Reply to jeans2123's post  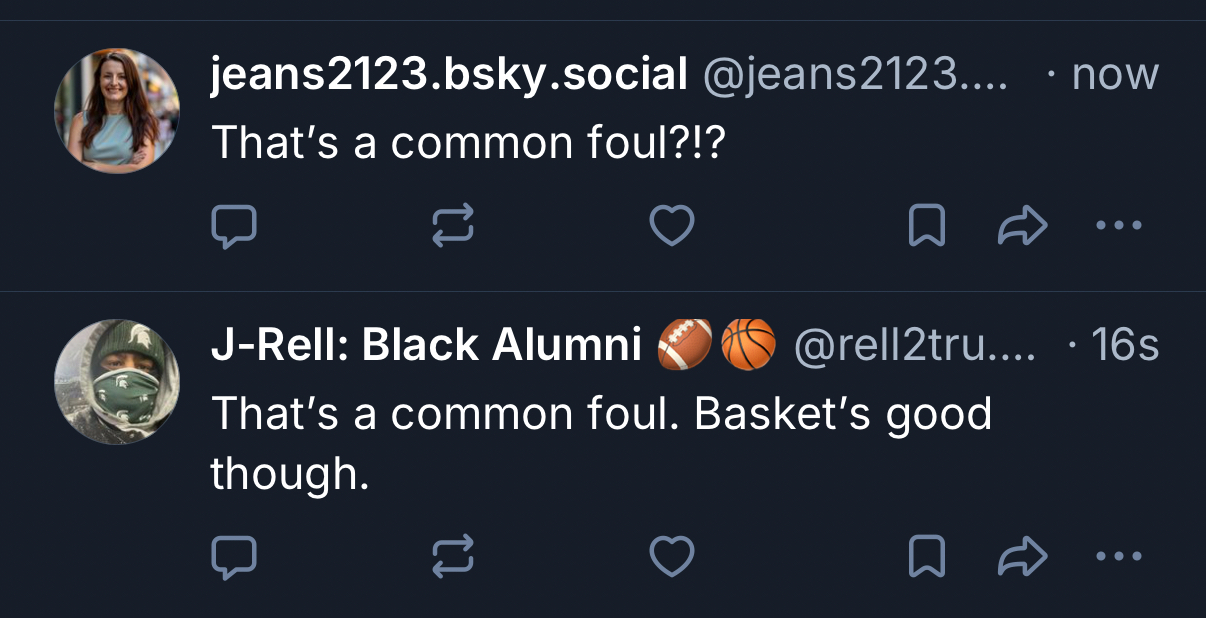click(234, 227)
